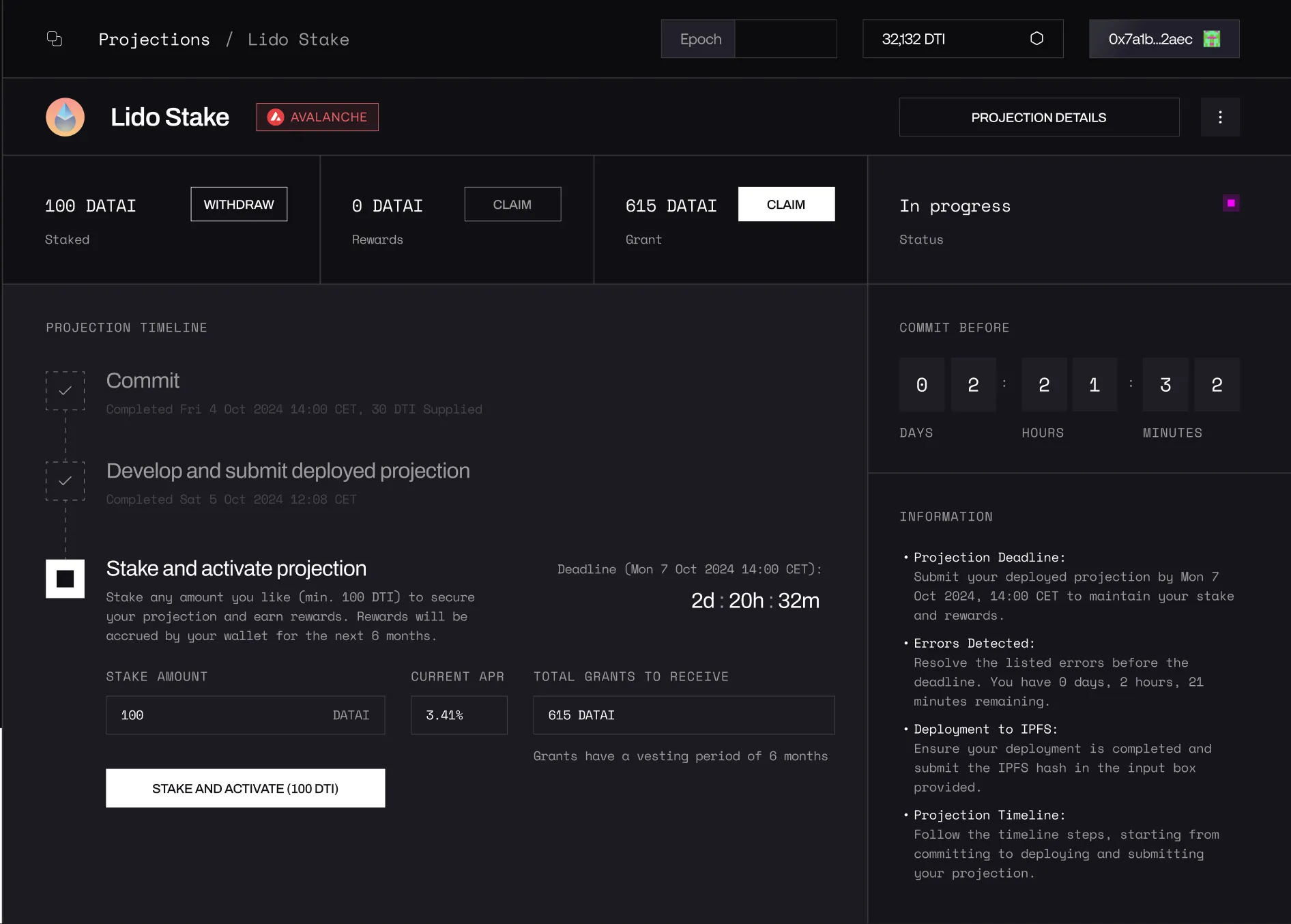Open the DATAI unit selector in stake field
Viewport: 1291px width, 924px height.
[x=350, y=715]
